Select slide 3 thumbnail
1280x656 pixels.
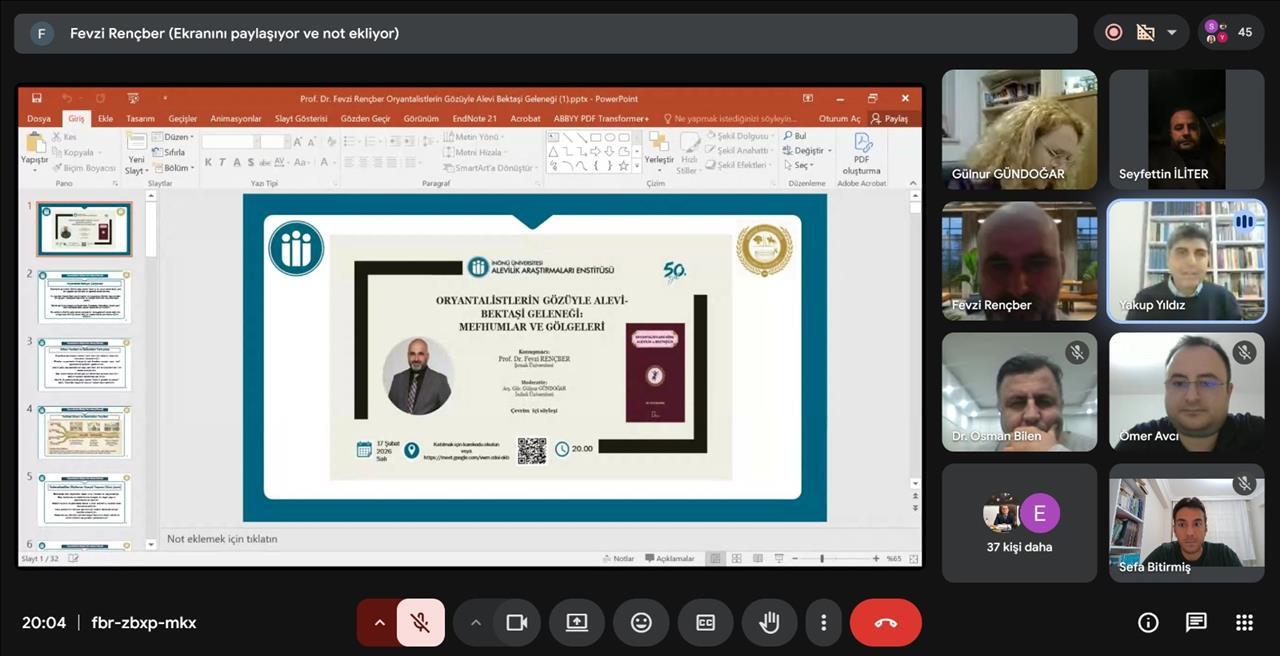tap(85, 365)
